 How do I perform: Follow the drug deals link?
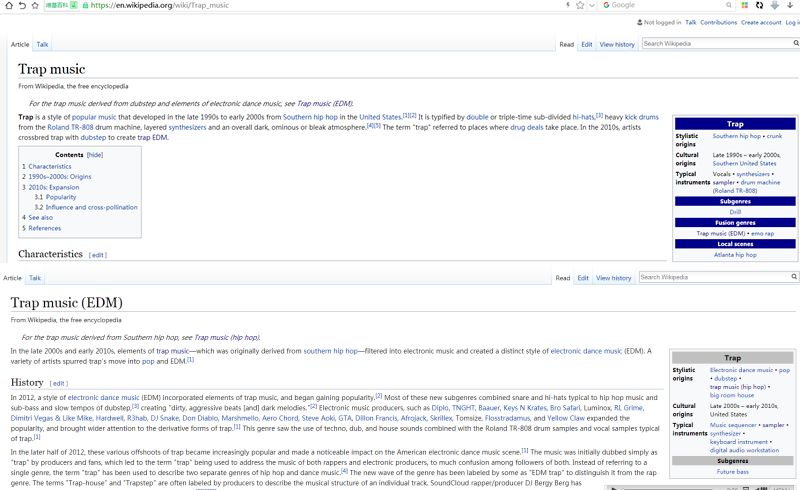click(527, 127)
